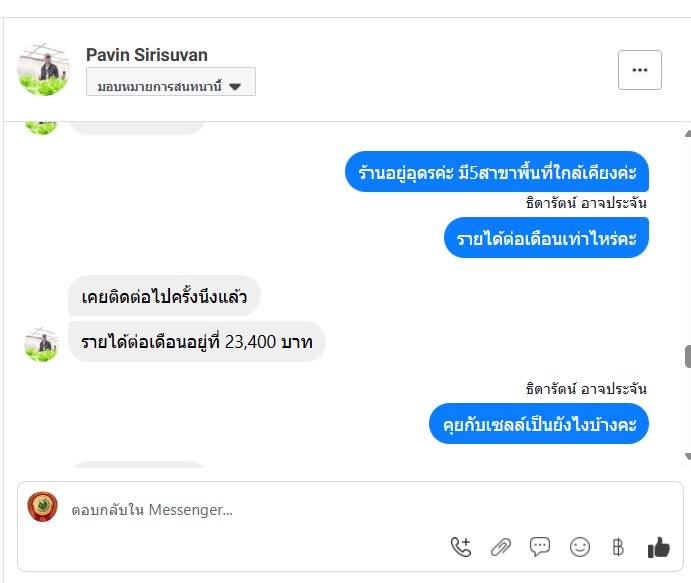Viewport: 691px width, 583px height.
Task: Click the message รายได้ต่อเดือนอยู่ที่ 23,400 บาท
Action: (197, 342)
